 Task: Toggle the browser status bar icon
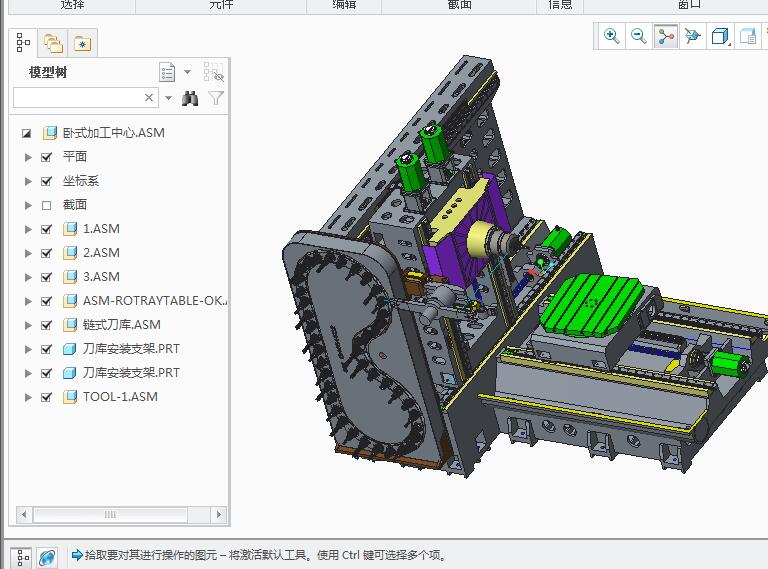(48, 557)
